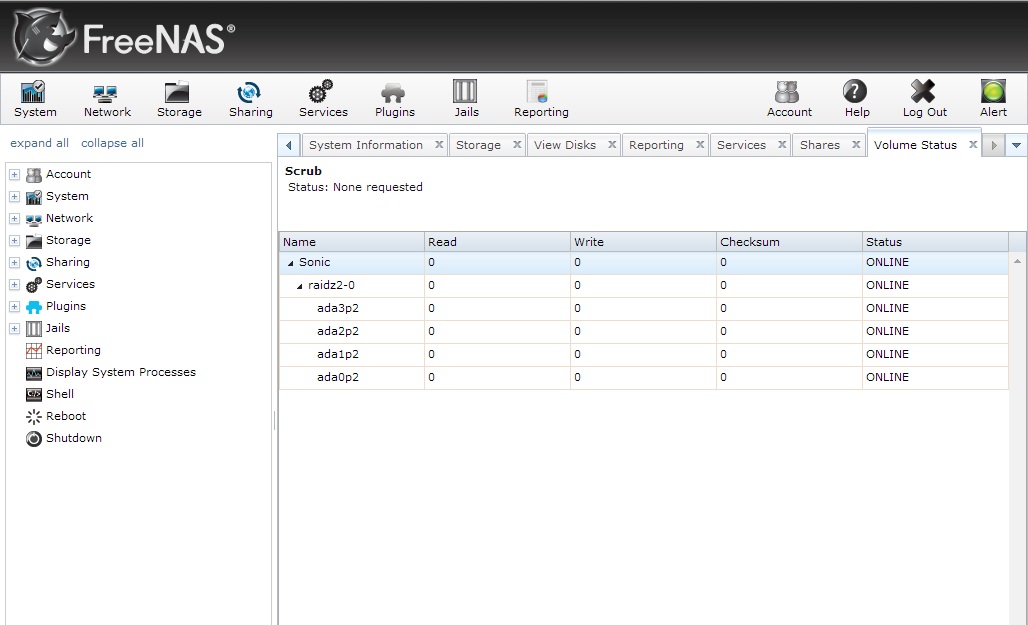The image size is (1028, 625).
Task: Select the ada3p2 disk row
Action: tap(644, 309)
